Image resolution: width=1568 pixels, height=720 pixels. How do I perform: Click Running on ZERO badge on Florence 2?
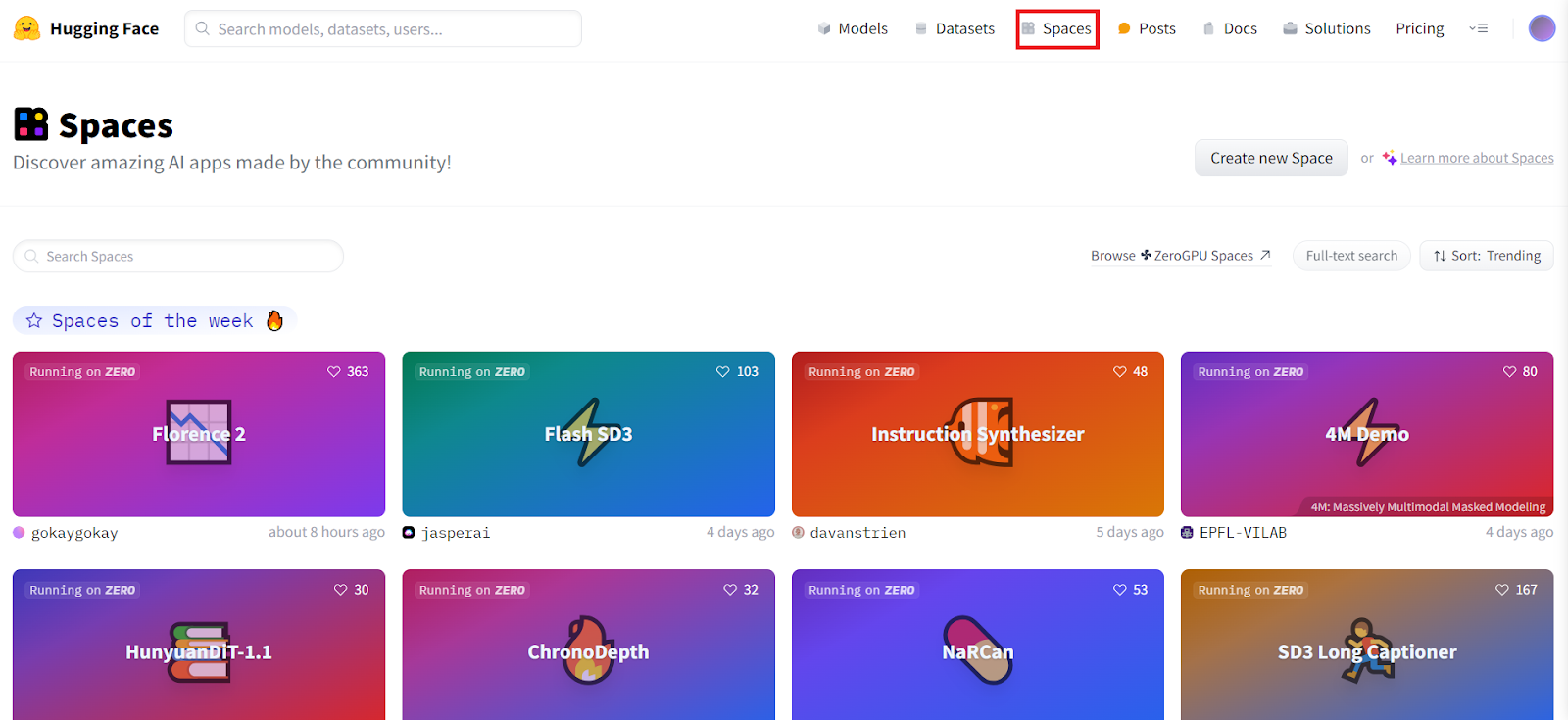(x=82, y=372)
